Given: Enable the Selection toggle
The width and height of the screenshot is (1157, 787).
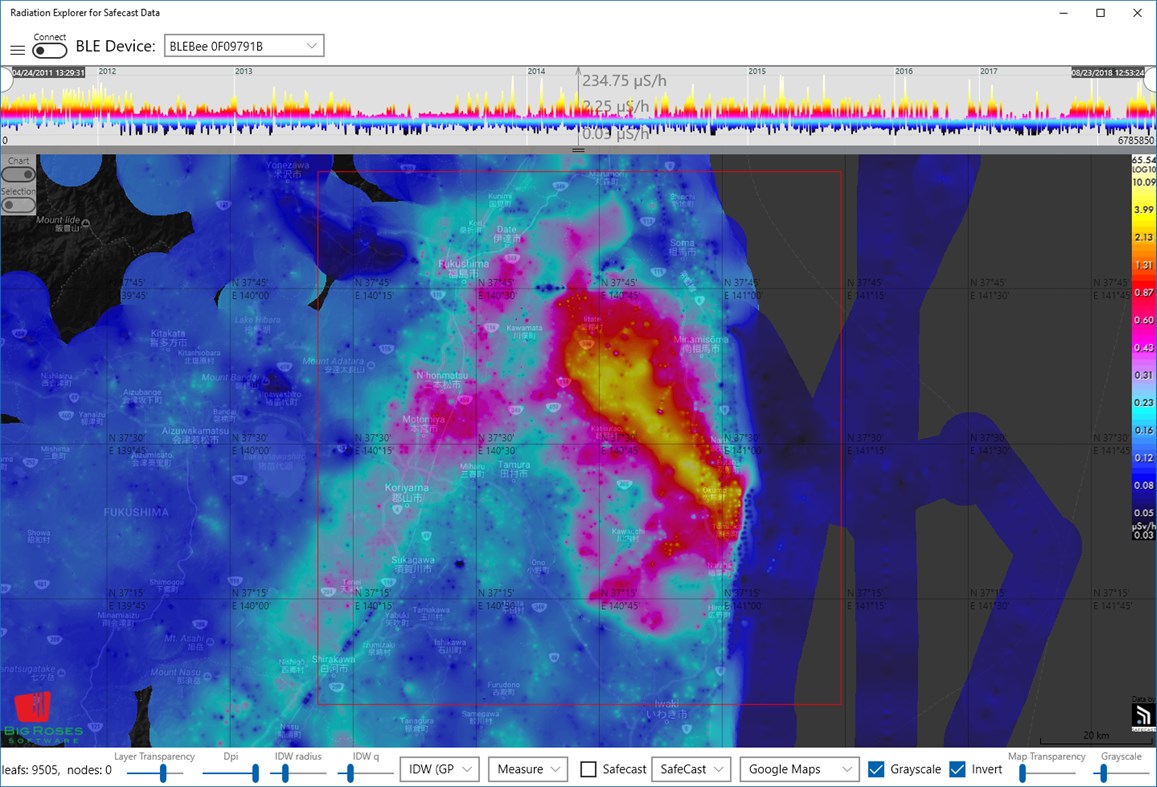Looking at the screenshot, I should pos(19,204).
